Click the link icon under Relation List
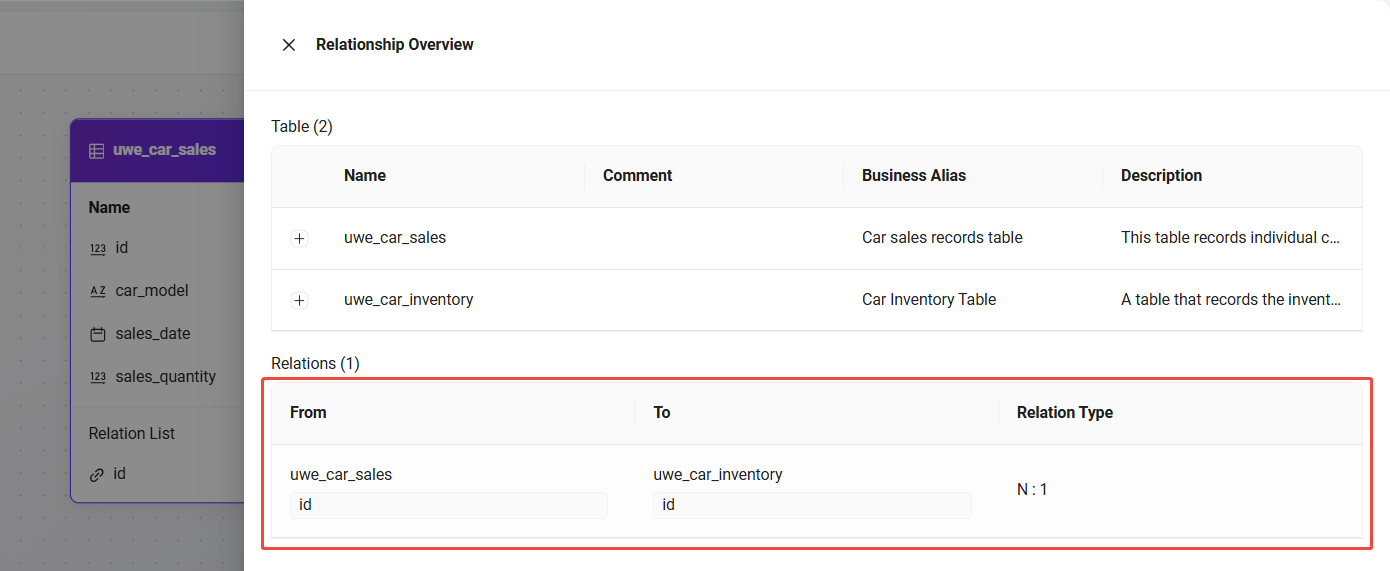 pos(97,475)
